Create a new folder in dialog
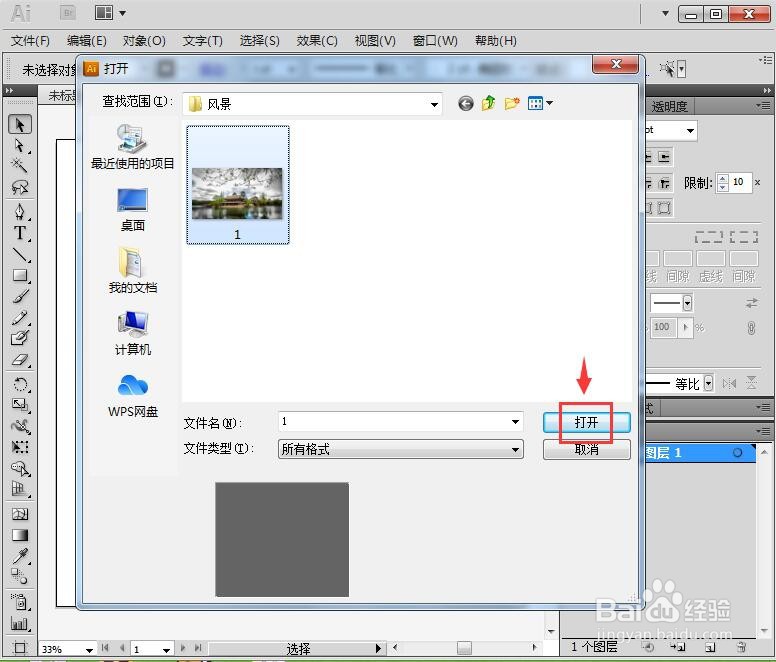Screen dimensions: 776x662 coord(512,103)
